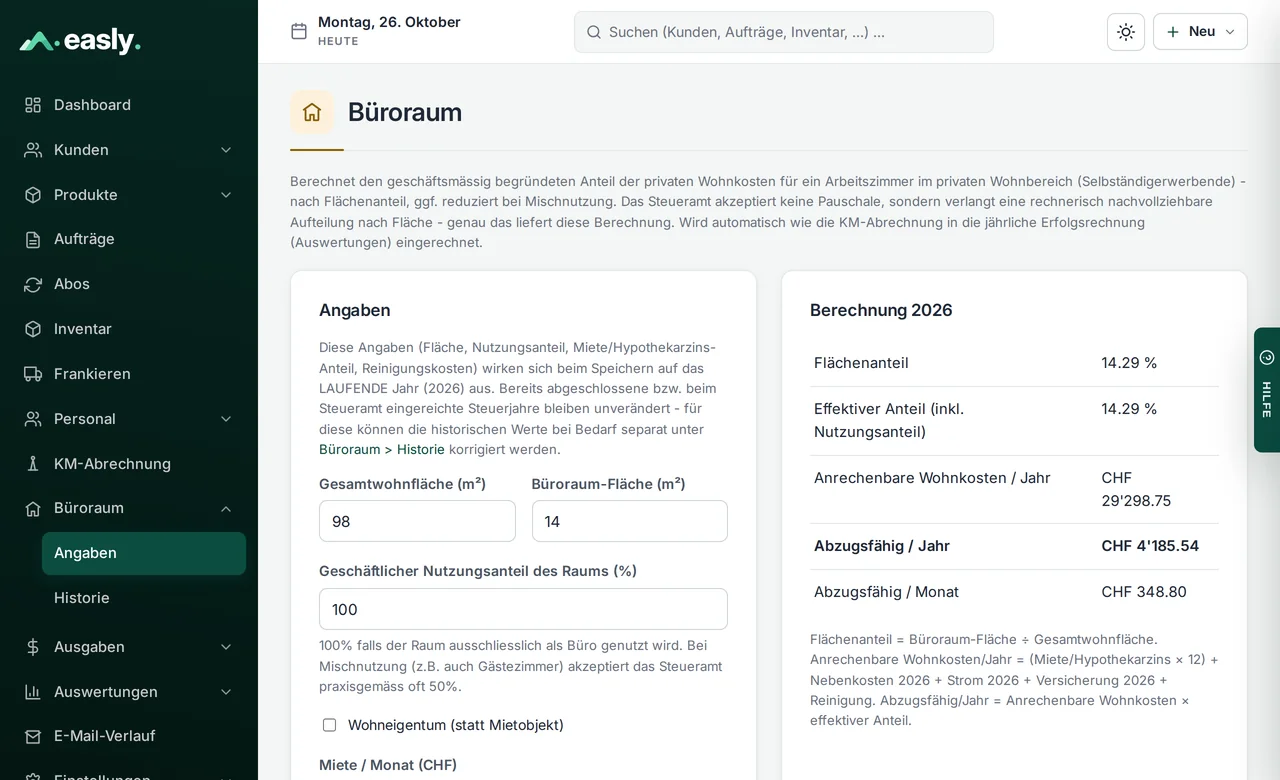Click the Gesamtwohnfläche (m²) input
Image resolution: width=1280 pixels, height=780 pixels.
(x=417, y=521)
